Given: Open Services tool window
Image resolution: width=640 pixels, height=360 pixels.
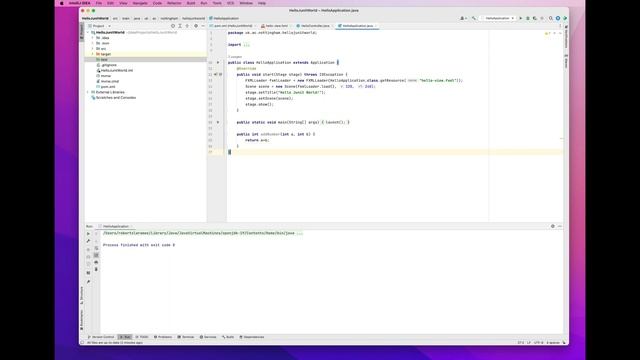Looking at the screenshot, I should [x=208, y=337].
